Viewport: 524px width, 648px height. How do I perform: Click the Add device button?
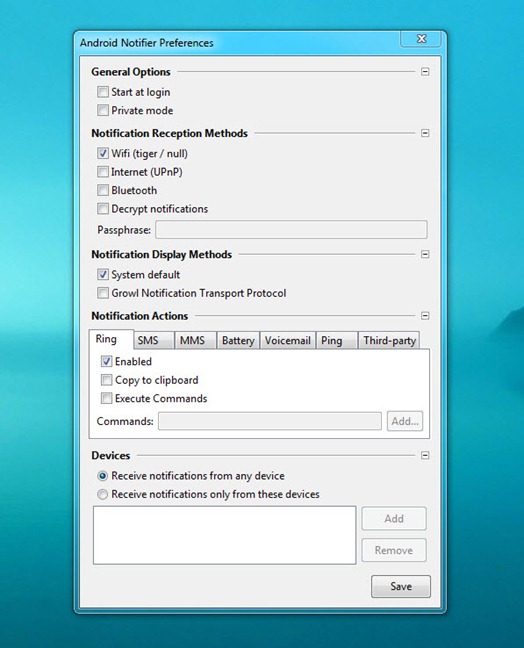coord(394,519)
